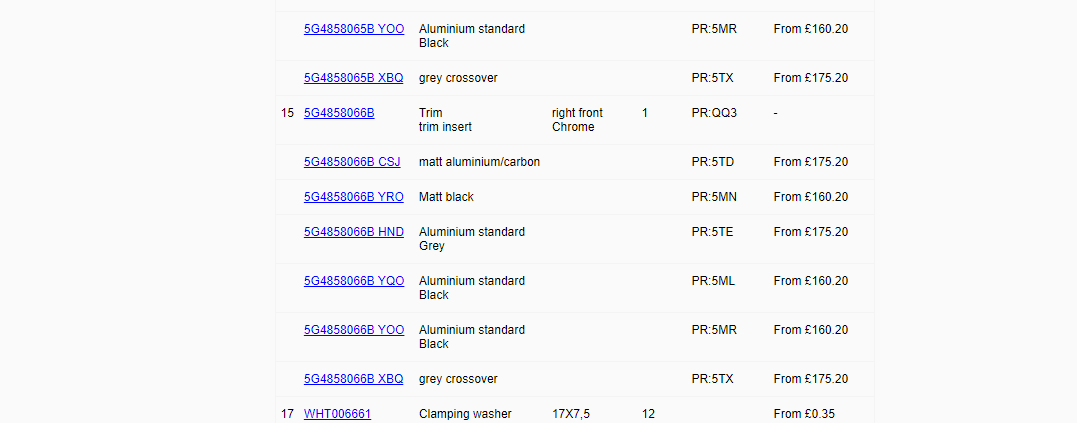Click the PR:5TE code cell

[712, 232]
